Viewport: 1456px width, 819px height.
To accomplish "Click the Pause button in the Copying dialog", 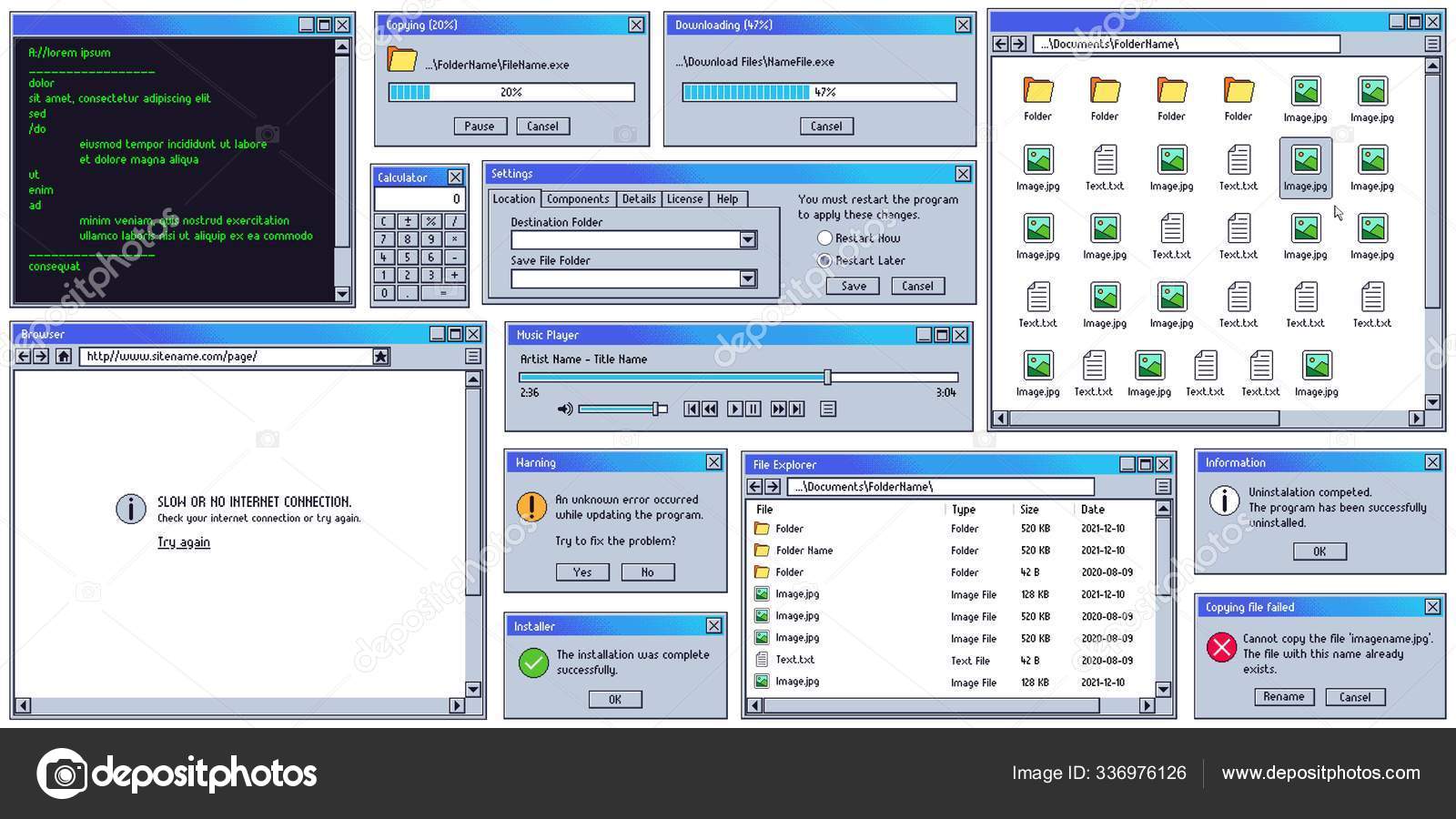I will (x=480, y=126).
